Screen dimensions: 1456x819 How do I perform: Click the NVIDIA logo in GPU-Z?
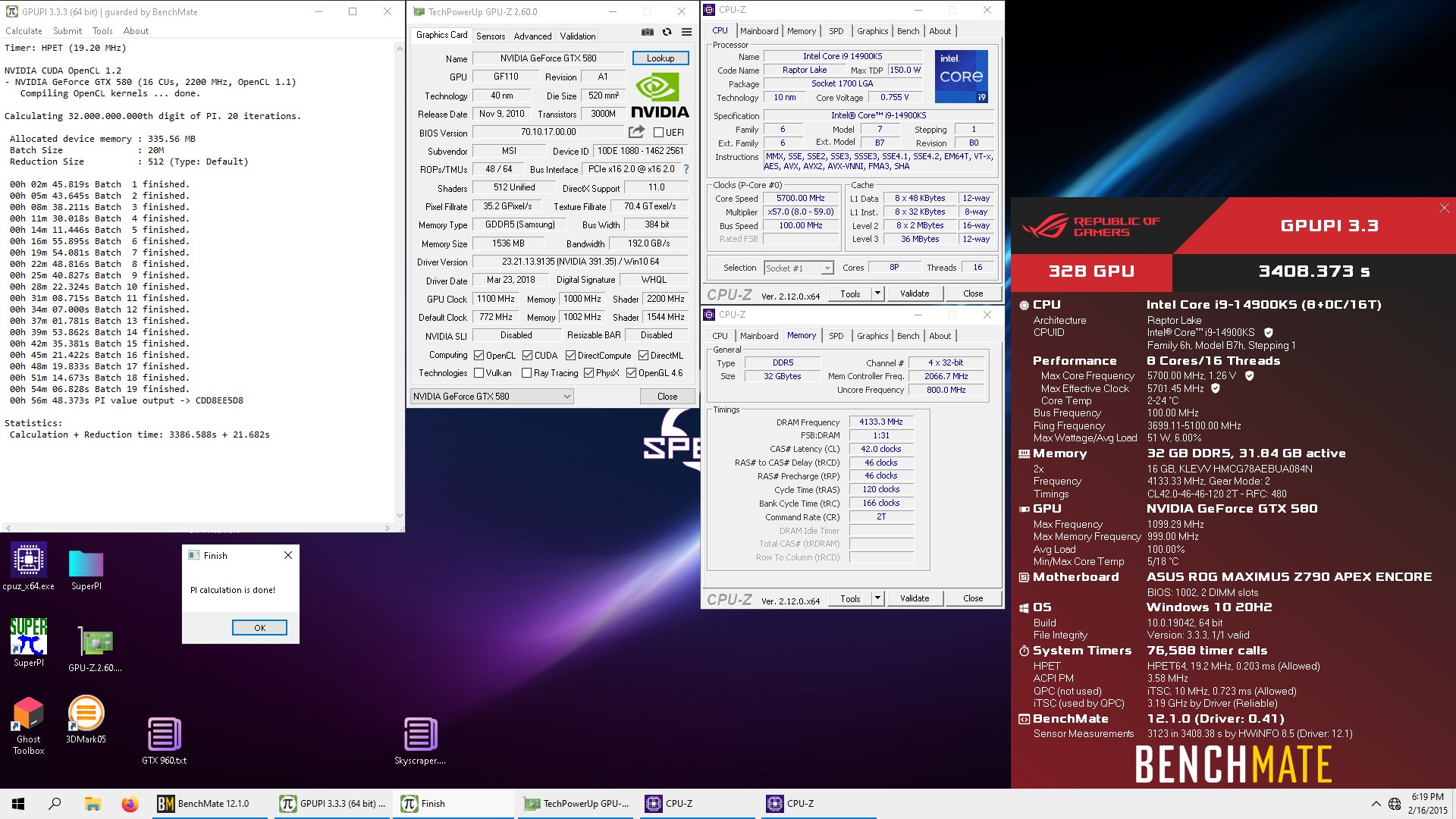click(x=660, y=96)
